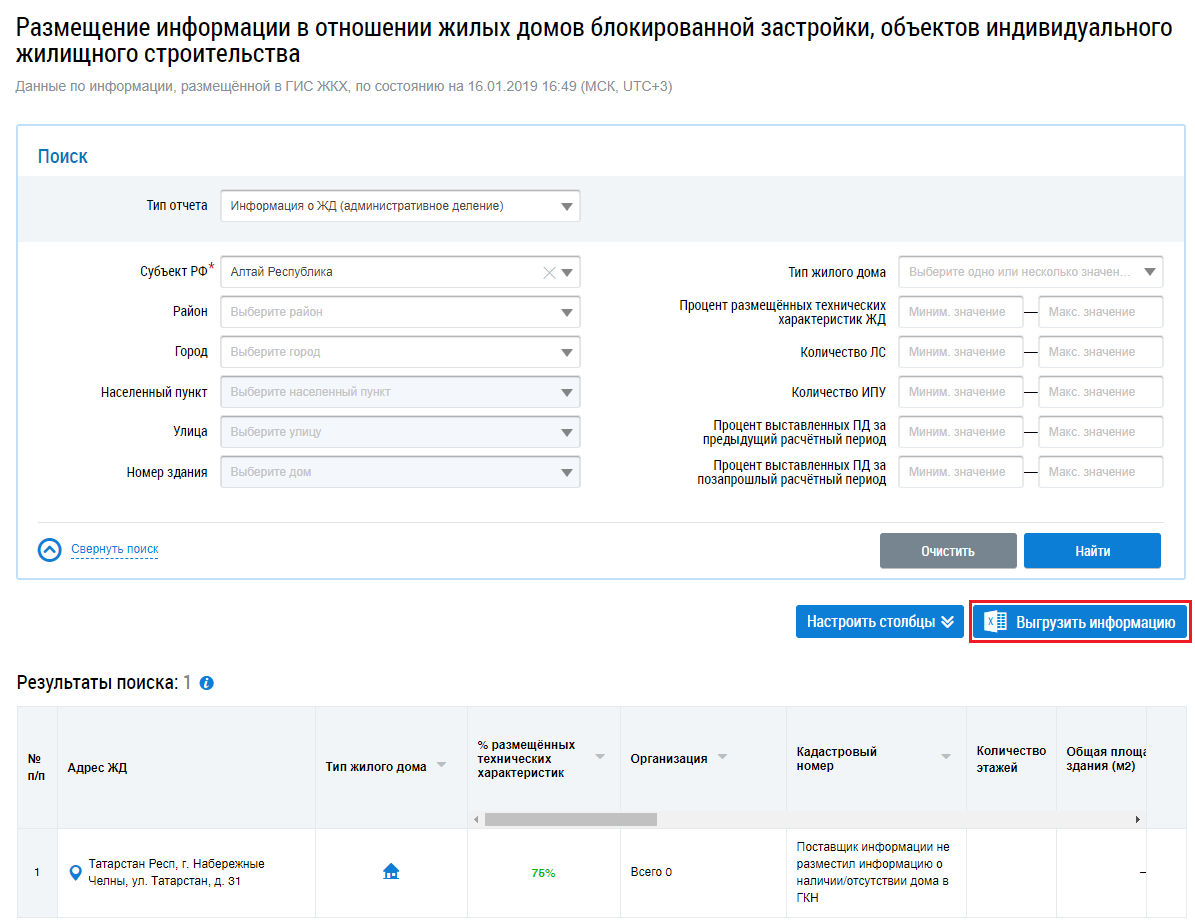Export data with Выгрузить информацию button
This screenshot has width=1195, height=924.
1080,622
